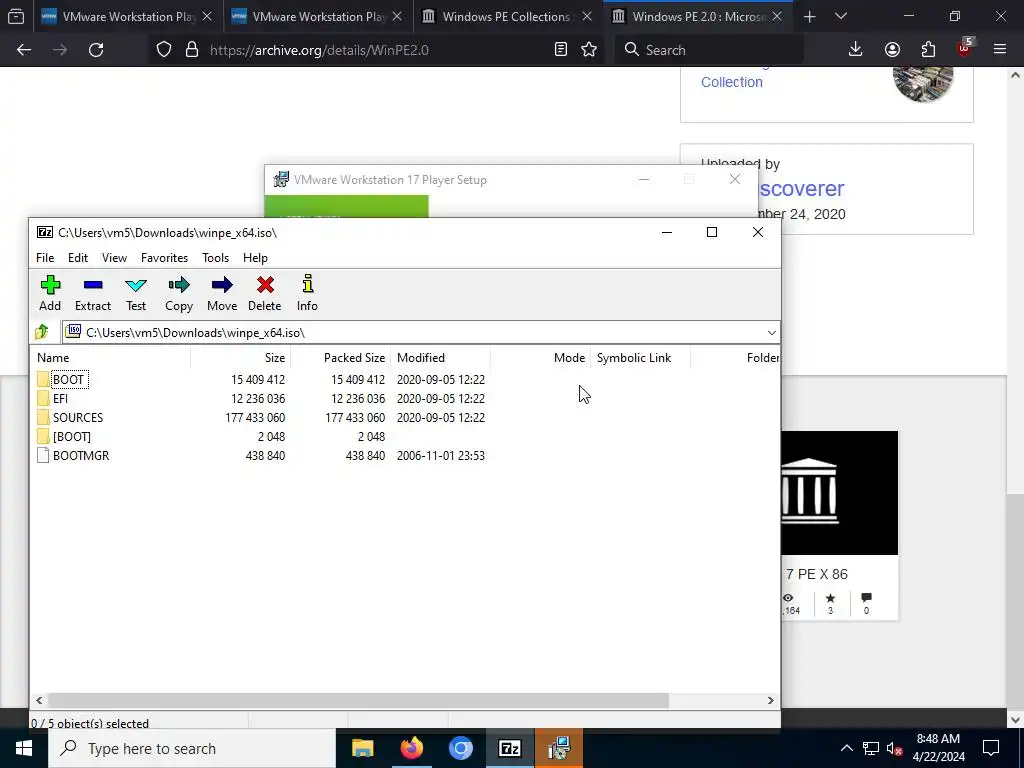
Task: Click the red Delete icon
Action: pyautogui.click(x=264, y=293)
